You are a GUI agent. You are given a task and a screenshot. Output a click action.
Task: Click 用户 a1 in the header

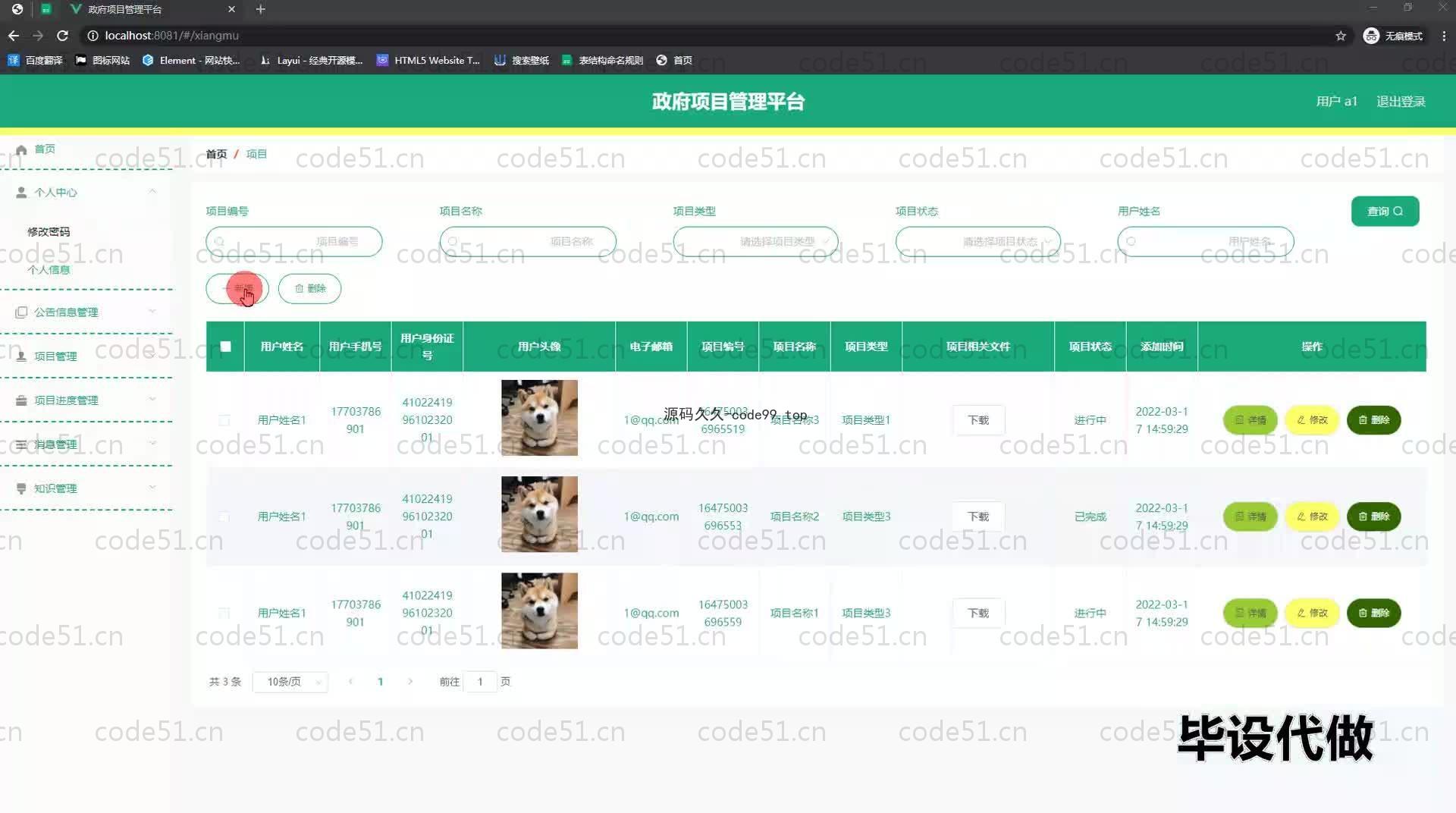click(x=1336, y=101)
